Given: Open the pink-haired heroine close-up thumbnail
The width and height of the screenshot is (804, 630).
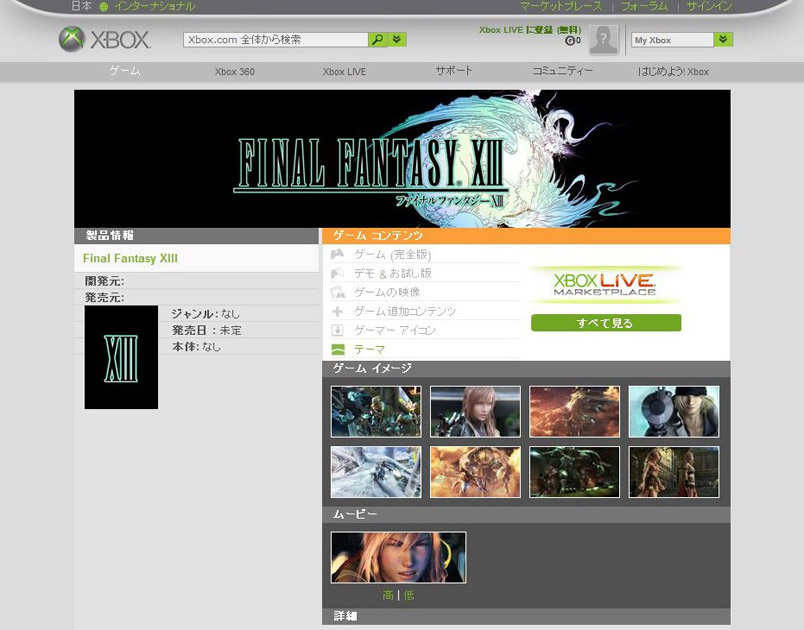Looking at the screenshot, I should click(x=475, y=412).
